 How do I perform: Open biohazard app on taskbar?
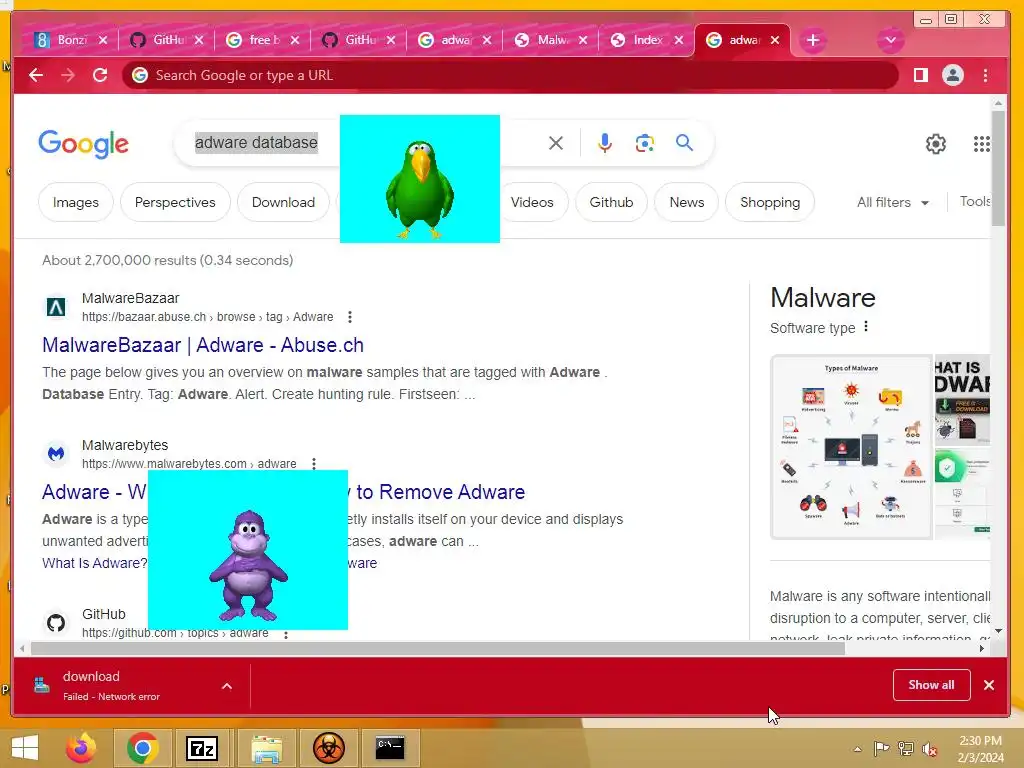pyautogui.click(x=328, y=748)
